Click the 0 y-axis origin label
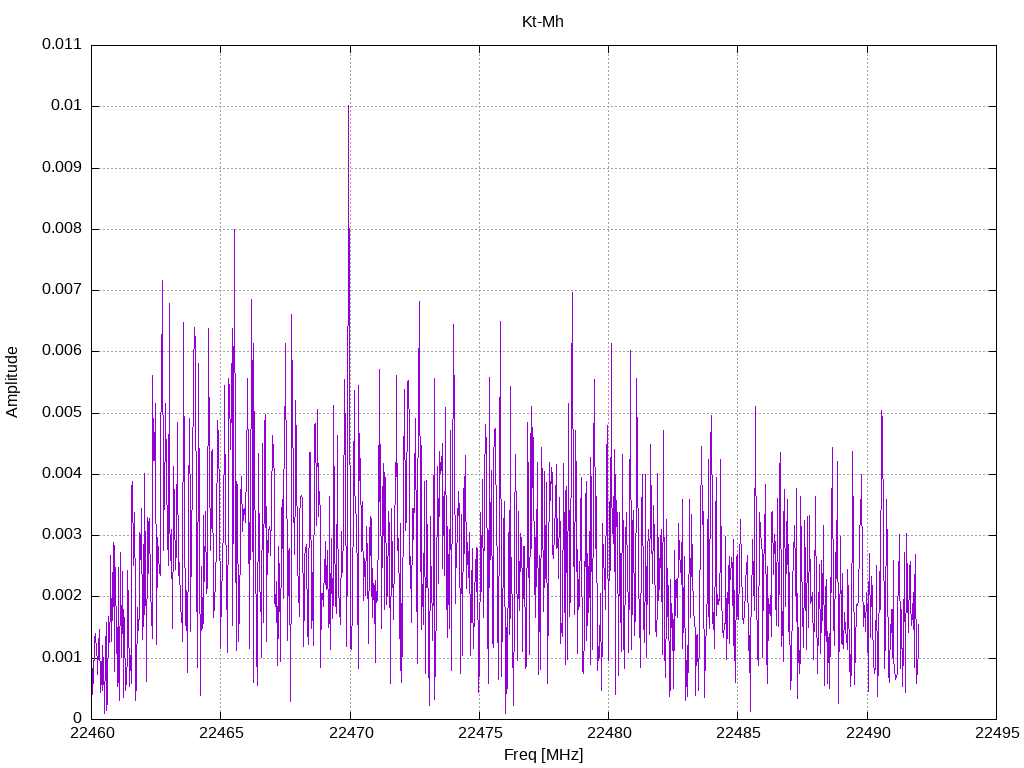Screen dimensions: 1024x768 tap(77, 718)
